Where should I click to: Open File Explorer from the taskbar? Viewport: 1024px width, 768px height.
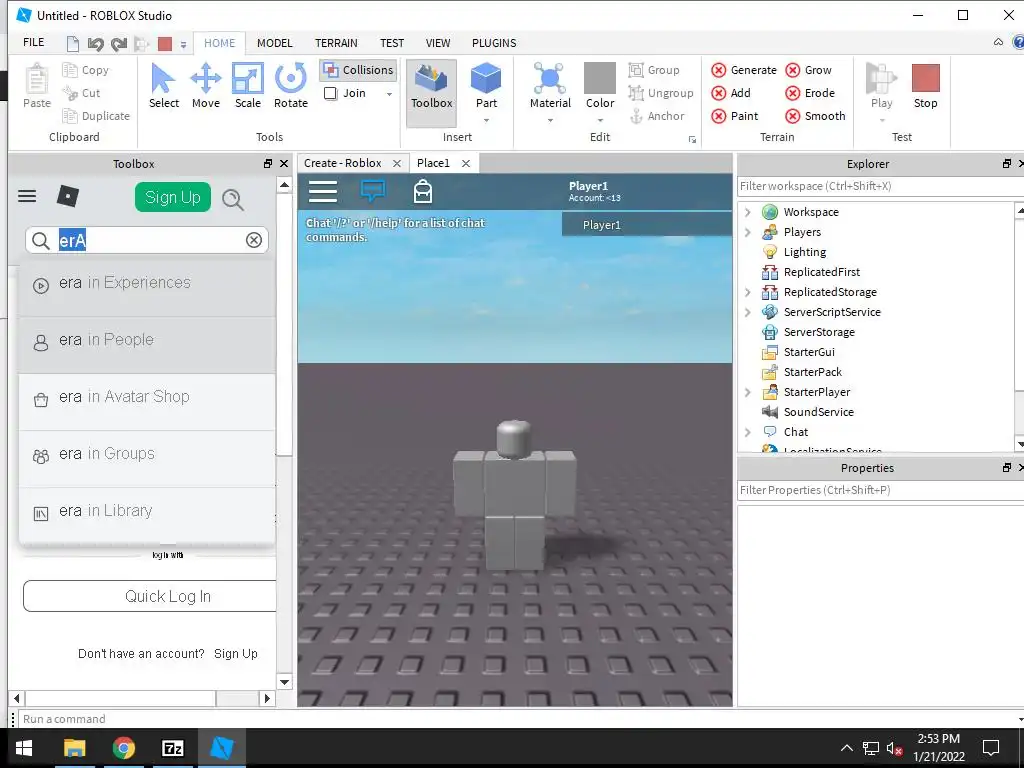[74, 748]
